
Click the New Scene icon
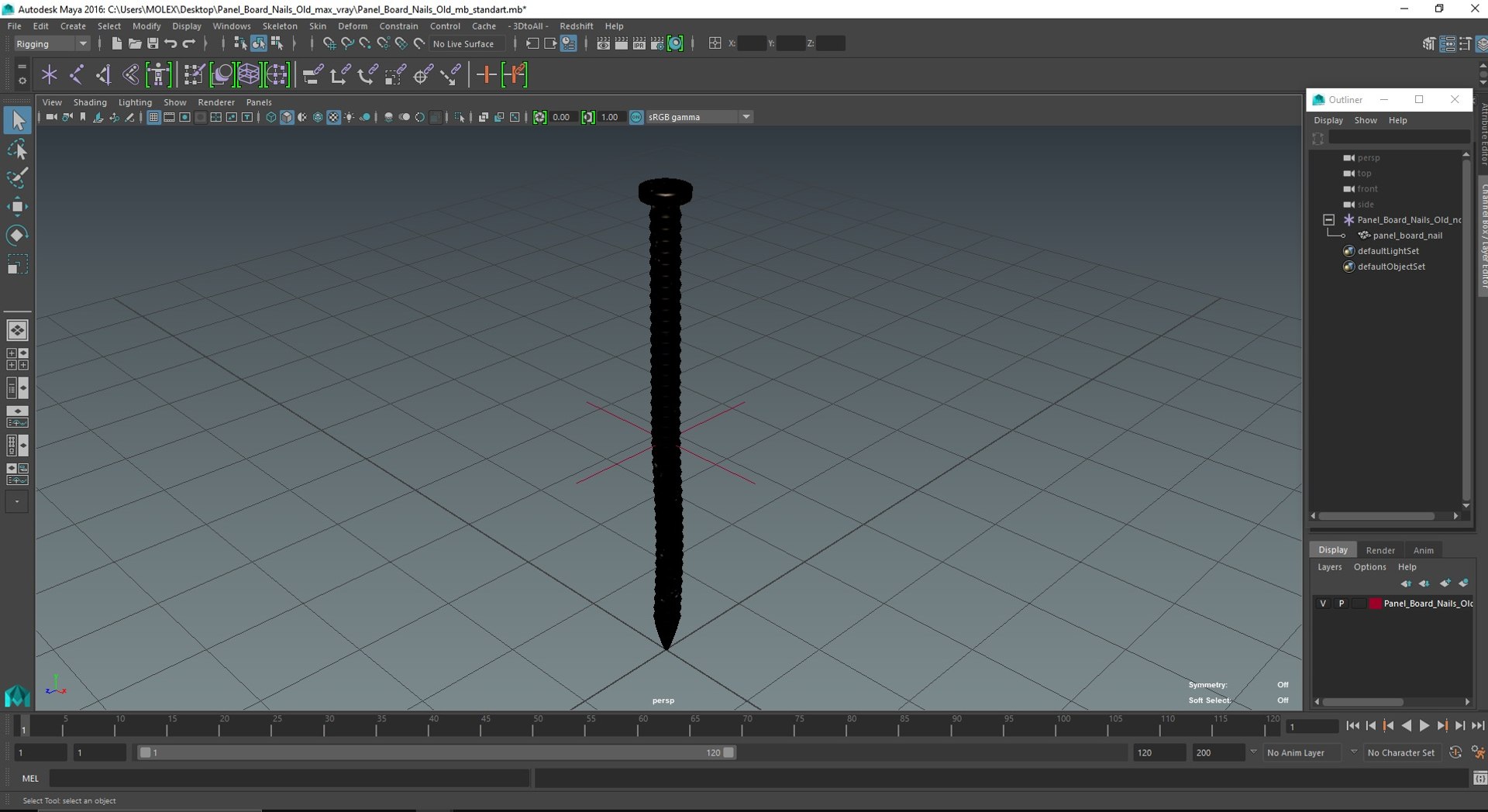(116, 43)
